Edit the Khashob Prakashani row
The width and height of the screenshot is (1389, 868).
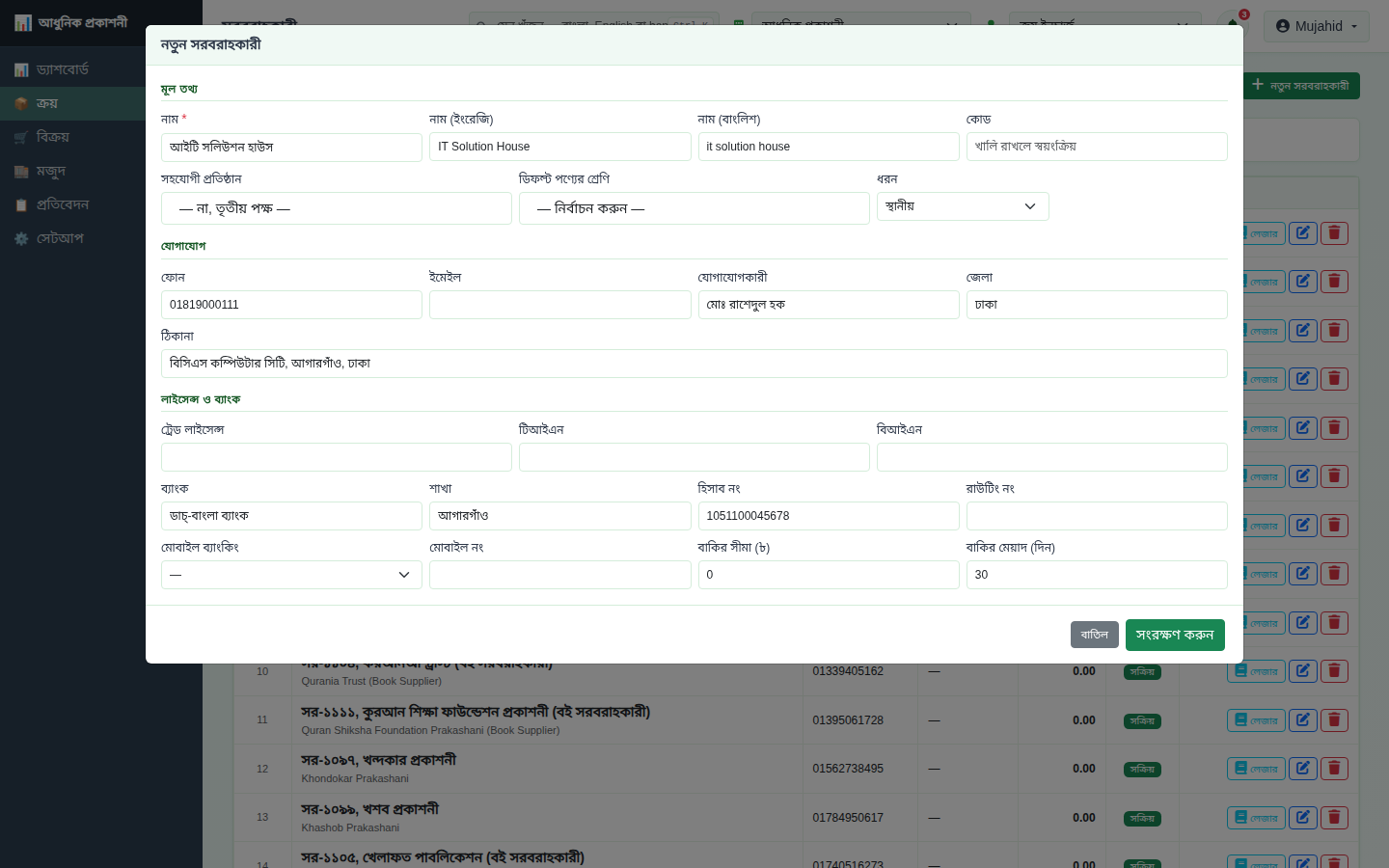(x=1302, y=817)
